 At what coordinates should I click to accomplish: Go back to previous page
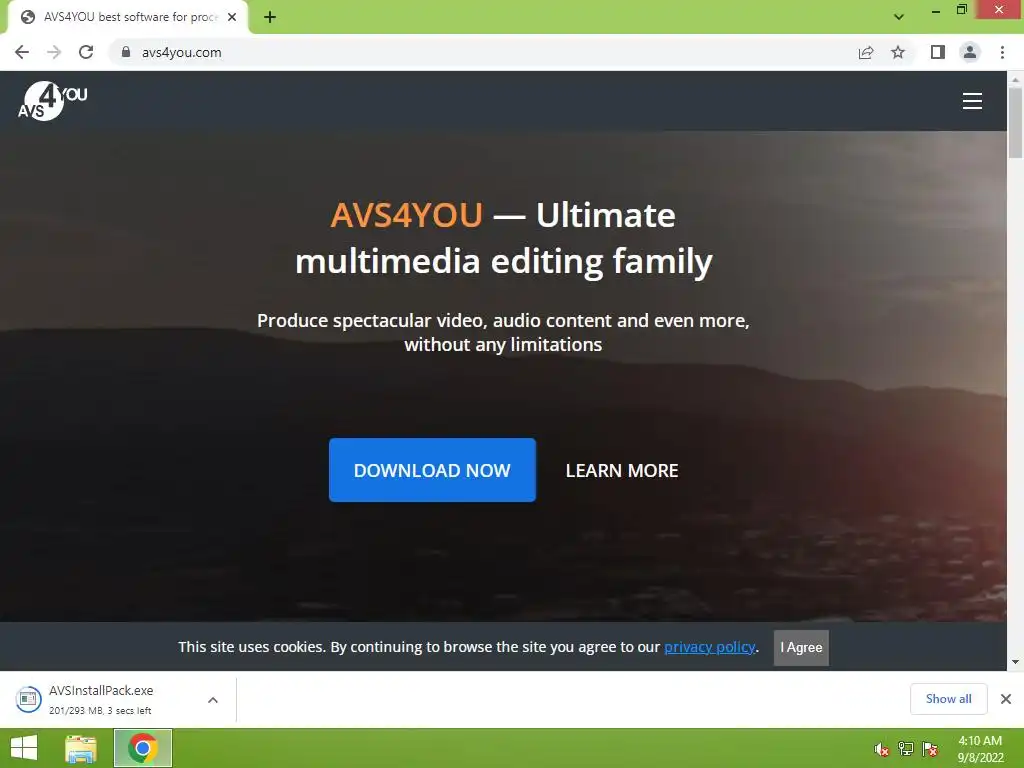[x=22, y=52]
